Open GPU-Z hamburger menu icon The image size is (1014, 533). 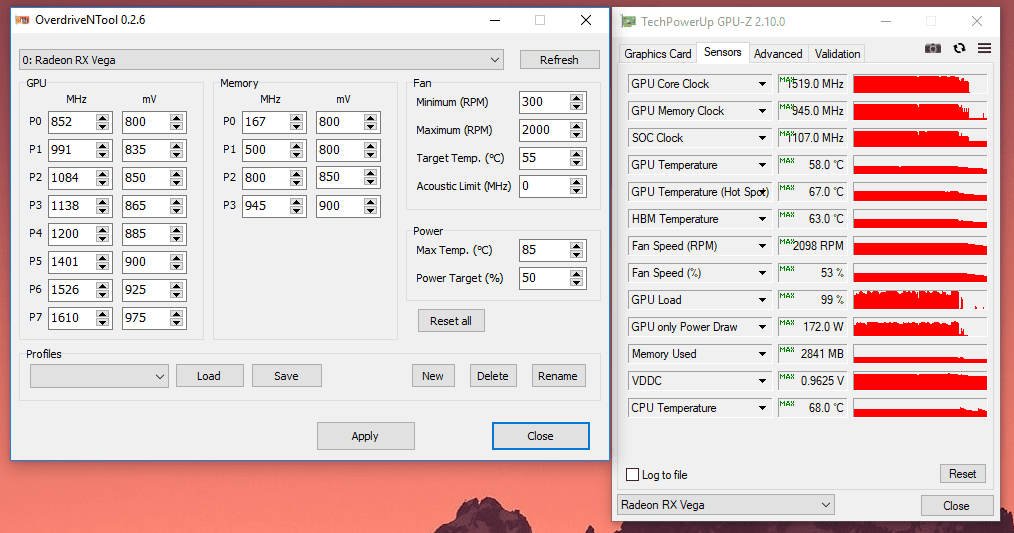tap(984, 49)
